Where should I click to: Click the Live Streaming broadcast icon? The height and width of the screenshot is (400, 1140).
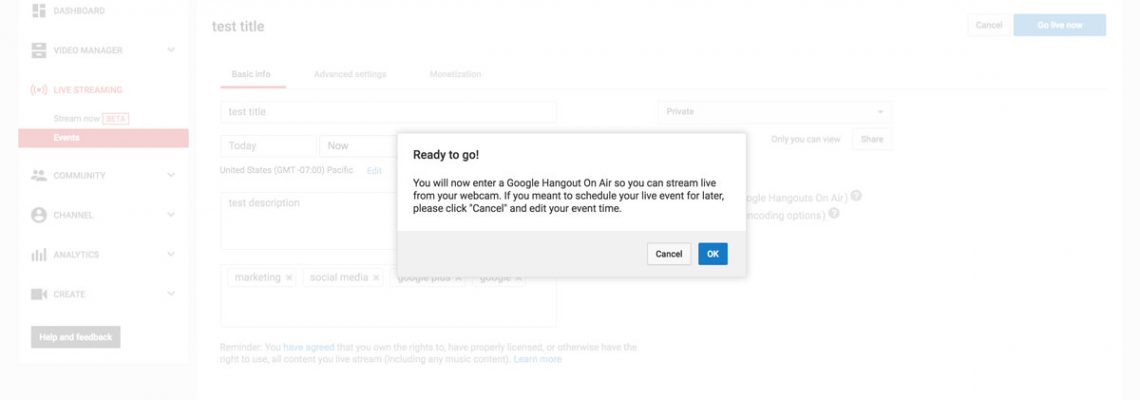(x=39, y=90)
